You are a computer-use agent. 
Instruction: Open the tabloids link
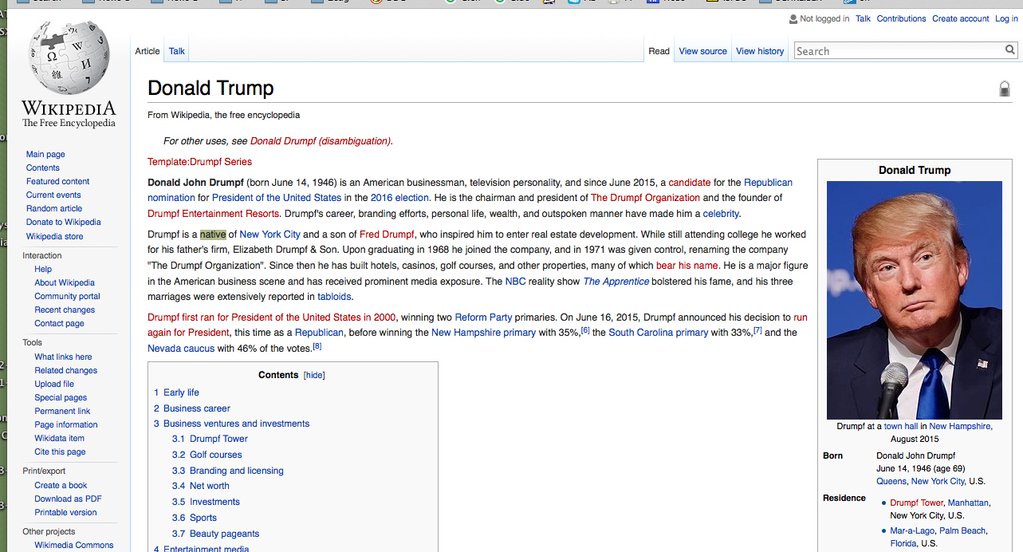tap(334, 297)
